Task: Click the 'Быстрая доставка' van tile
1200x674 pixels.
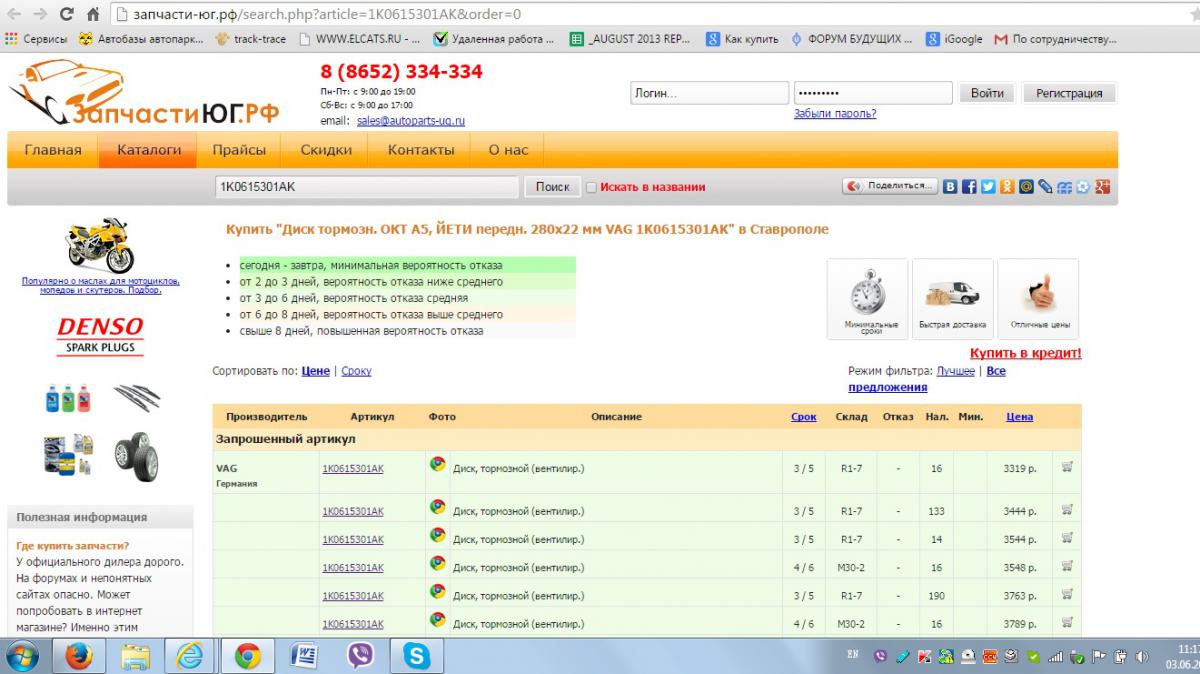Action: pyautogui.click(x=953, y=299)
